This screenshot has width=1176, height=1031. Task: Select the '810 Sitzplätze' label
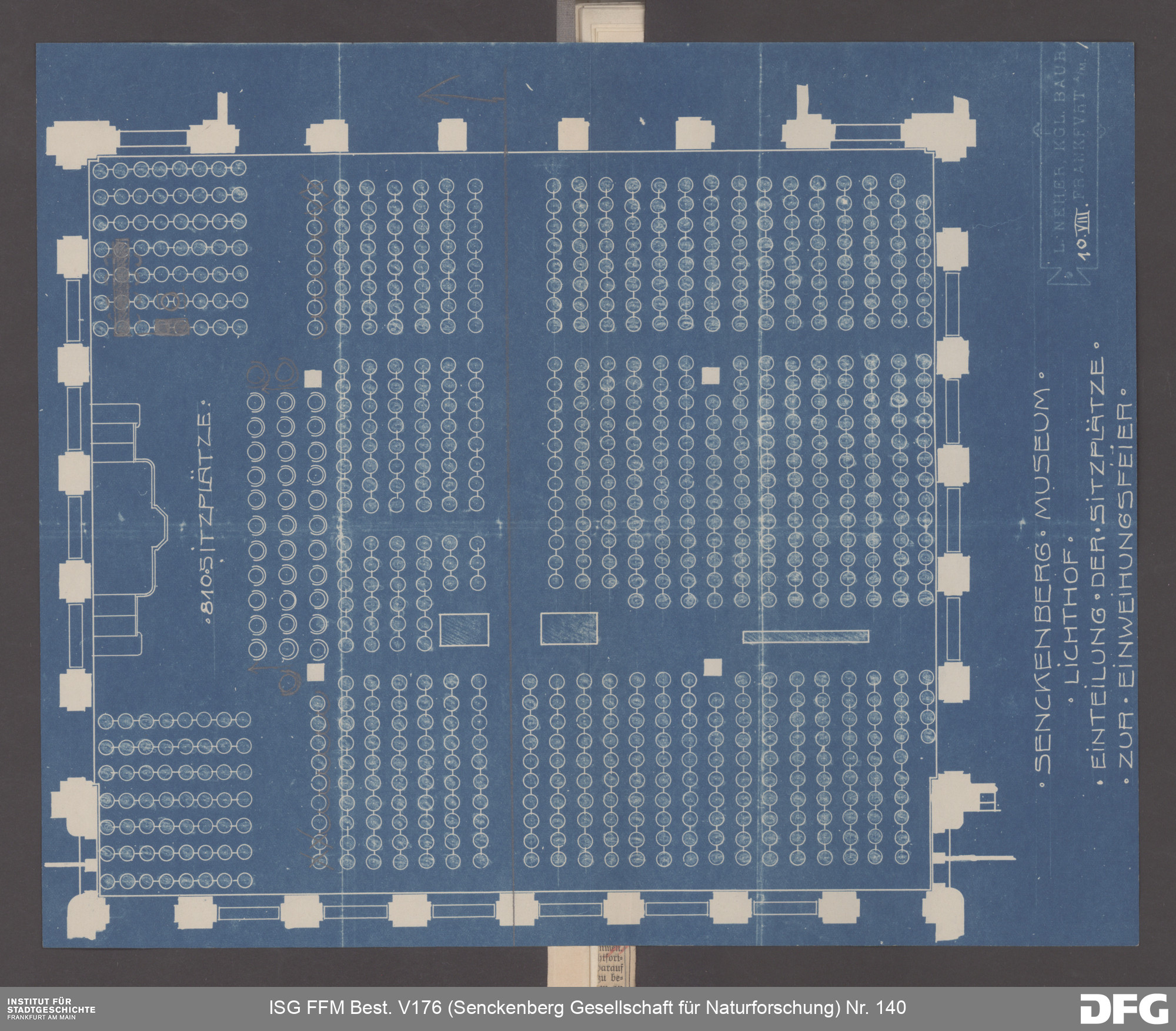(x=206, y=513)
